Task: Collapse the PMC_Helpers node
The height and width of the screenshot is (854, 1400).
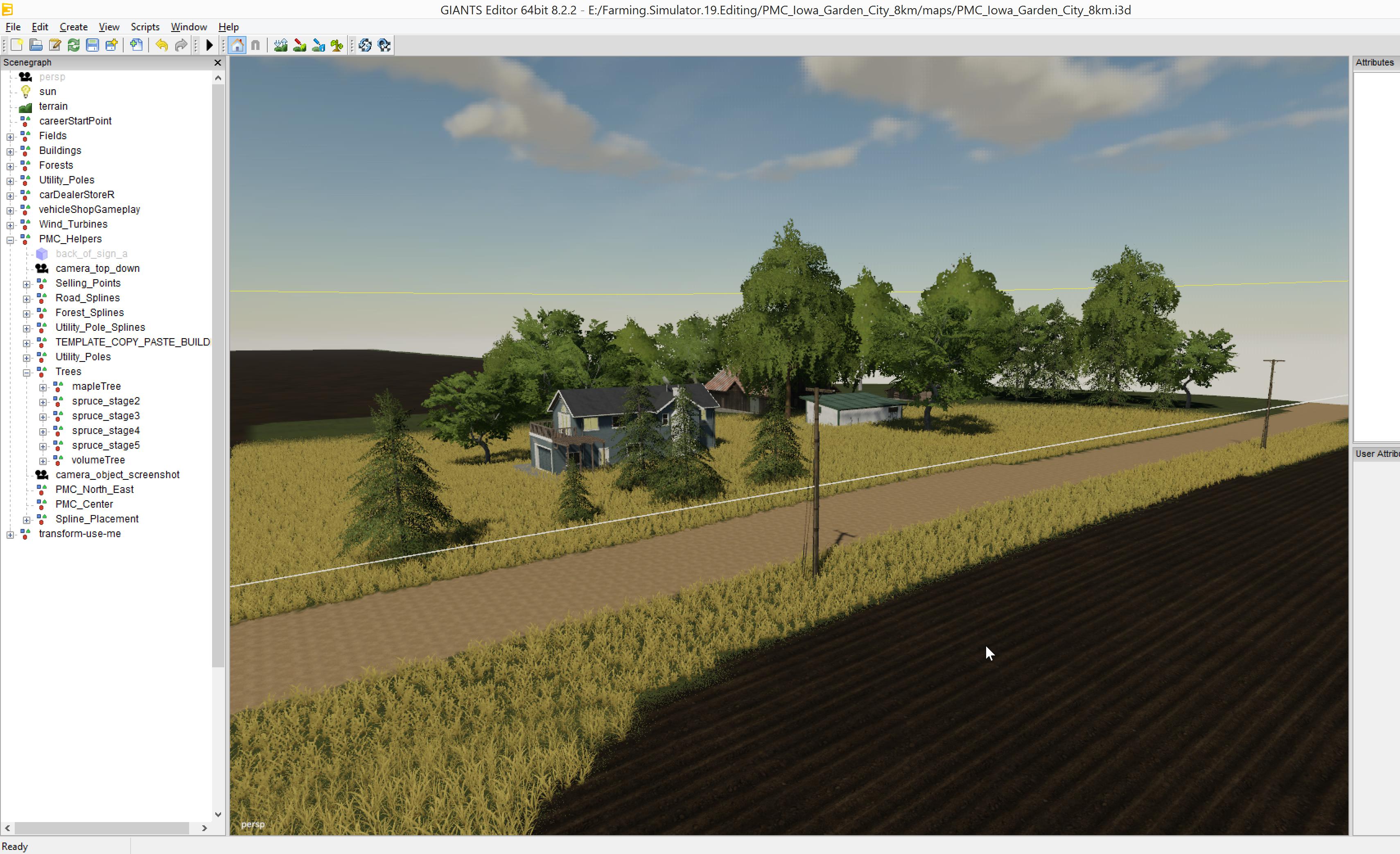Action: pos(10,240)
